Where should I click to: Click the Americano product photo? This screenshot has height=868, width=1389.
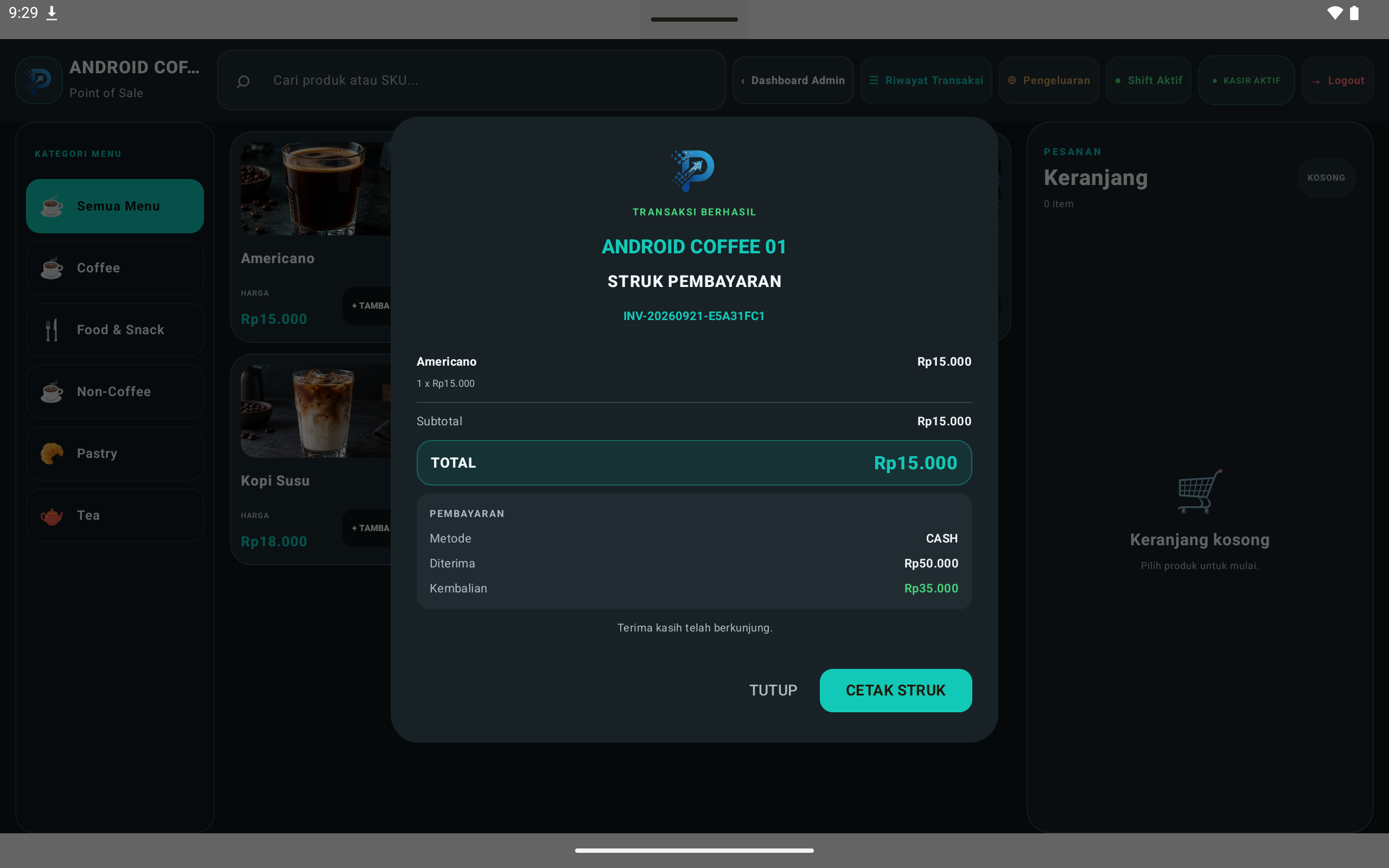click(x=316, y=189)
